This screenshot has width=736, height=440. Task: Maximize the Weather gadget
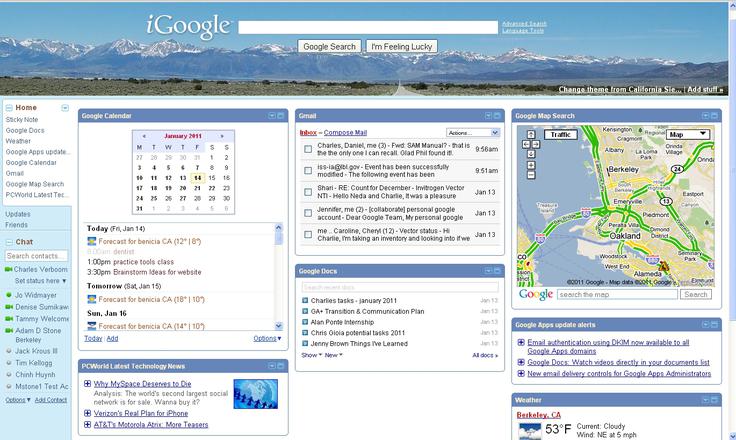tap(714, 400)
